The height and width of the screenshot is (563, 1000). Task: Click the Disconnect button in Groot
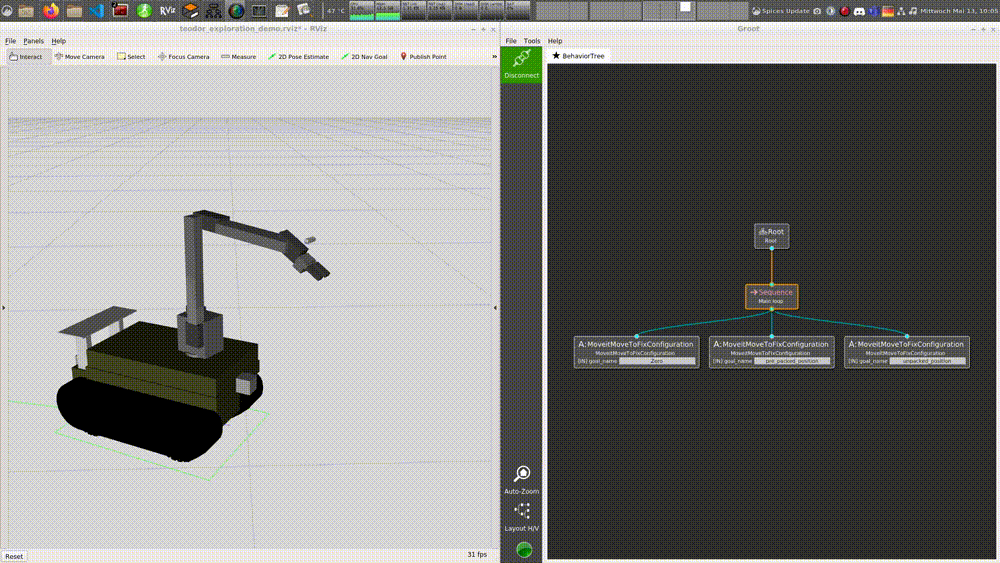pyautogui.click(x=521, y=64)
